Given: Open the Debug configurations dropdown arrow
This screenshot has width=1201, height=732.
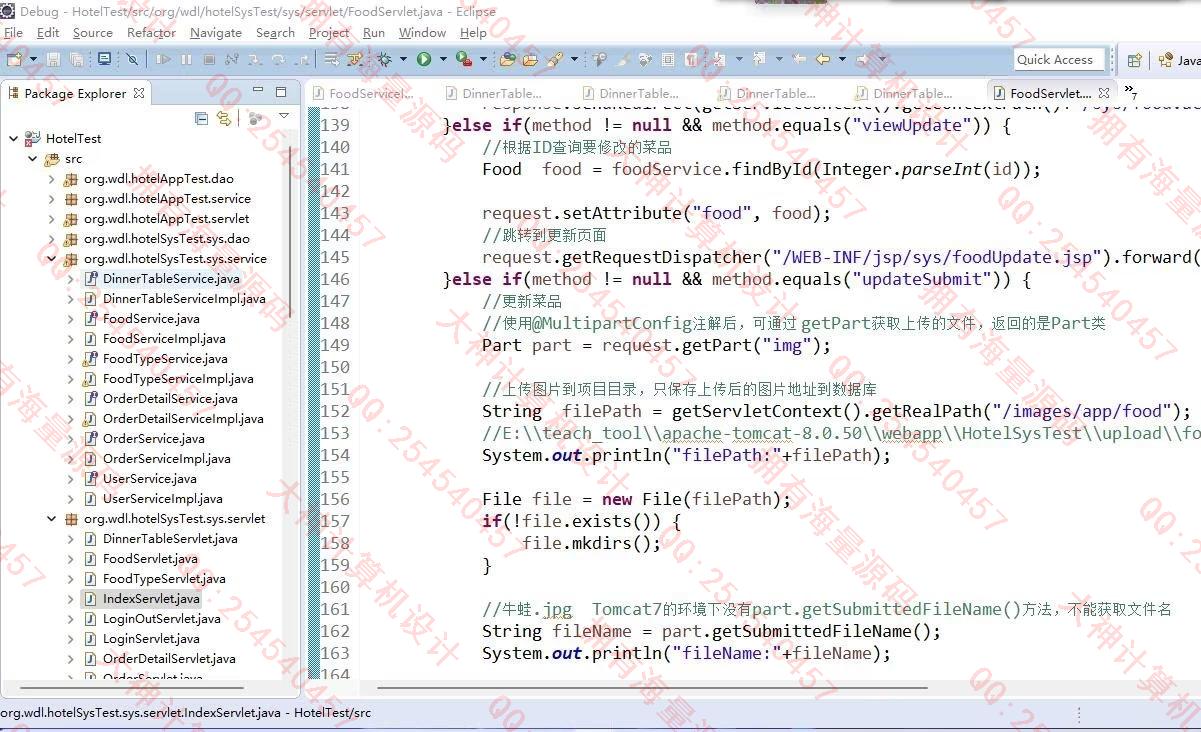Looking at the screenshot, I should [402, 60].
